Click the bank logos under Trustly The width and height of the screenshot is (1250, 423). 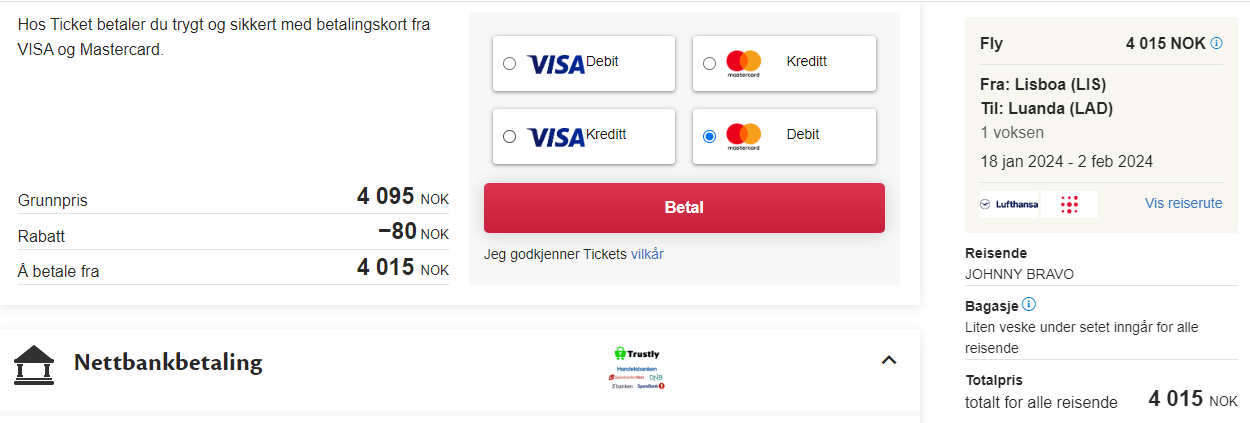637,376
